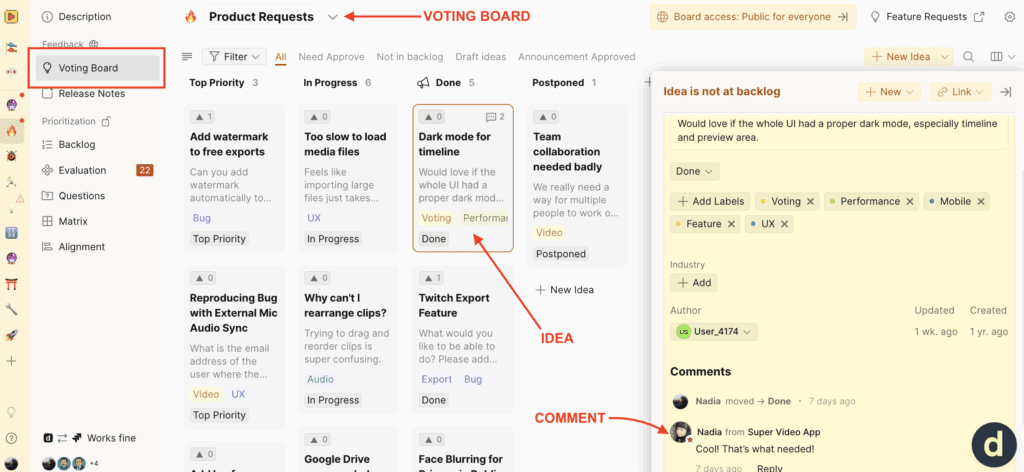Open the rocket workspace icon
The width and height of the screenshot is (1024, 472).
12,336
